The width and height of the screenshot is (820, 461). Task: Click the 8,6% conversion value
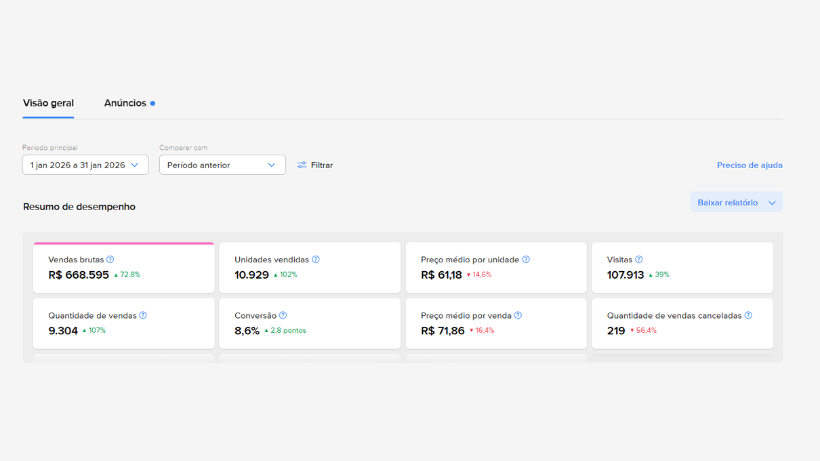point(247,331)
